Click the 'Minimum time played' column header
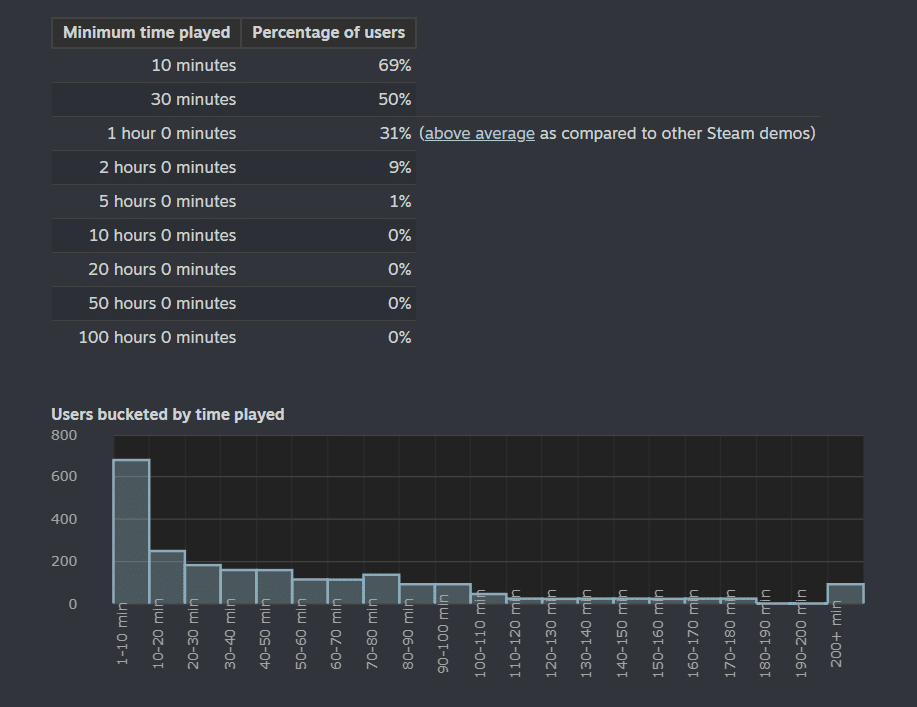The image size is (917, 707). (x=146, y=33)
